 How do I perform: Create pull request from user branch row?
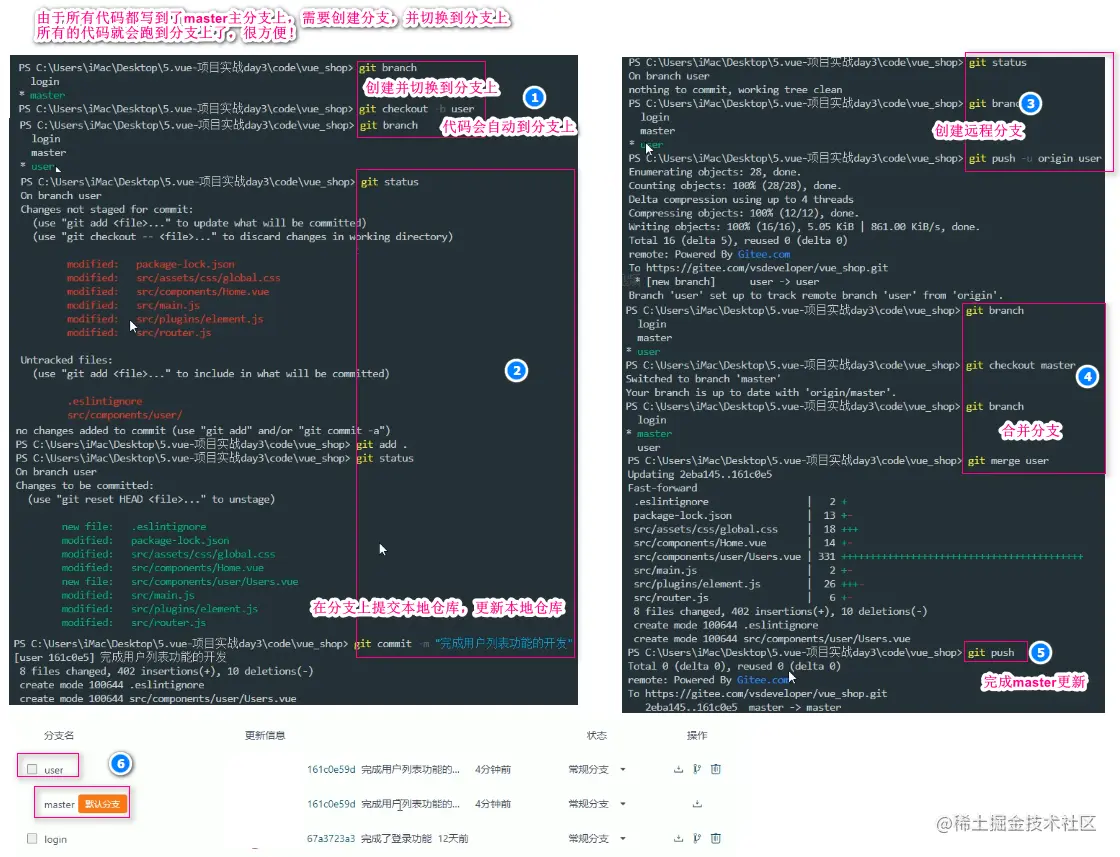pos(697,769)
